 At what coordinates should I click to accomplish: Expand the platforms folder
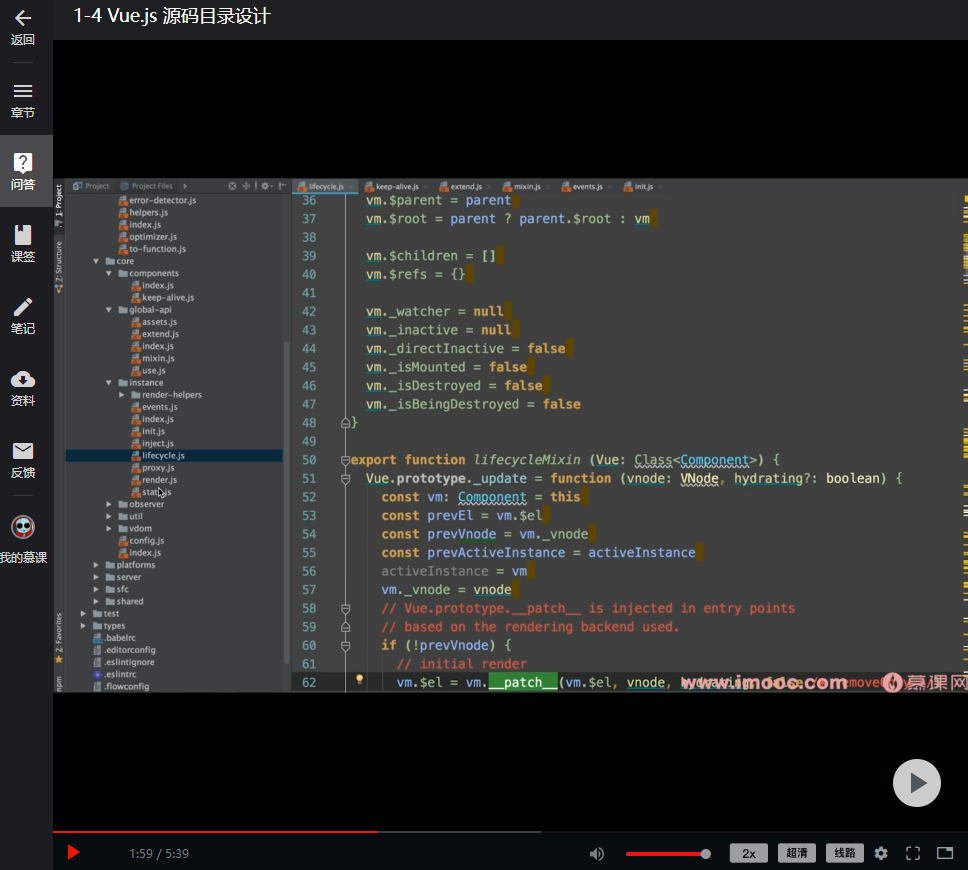[96, 565]
